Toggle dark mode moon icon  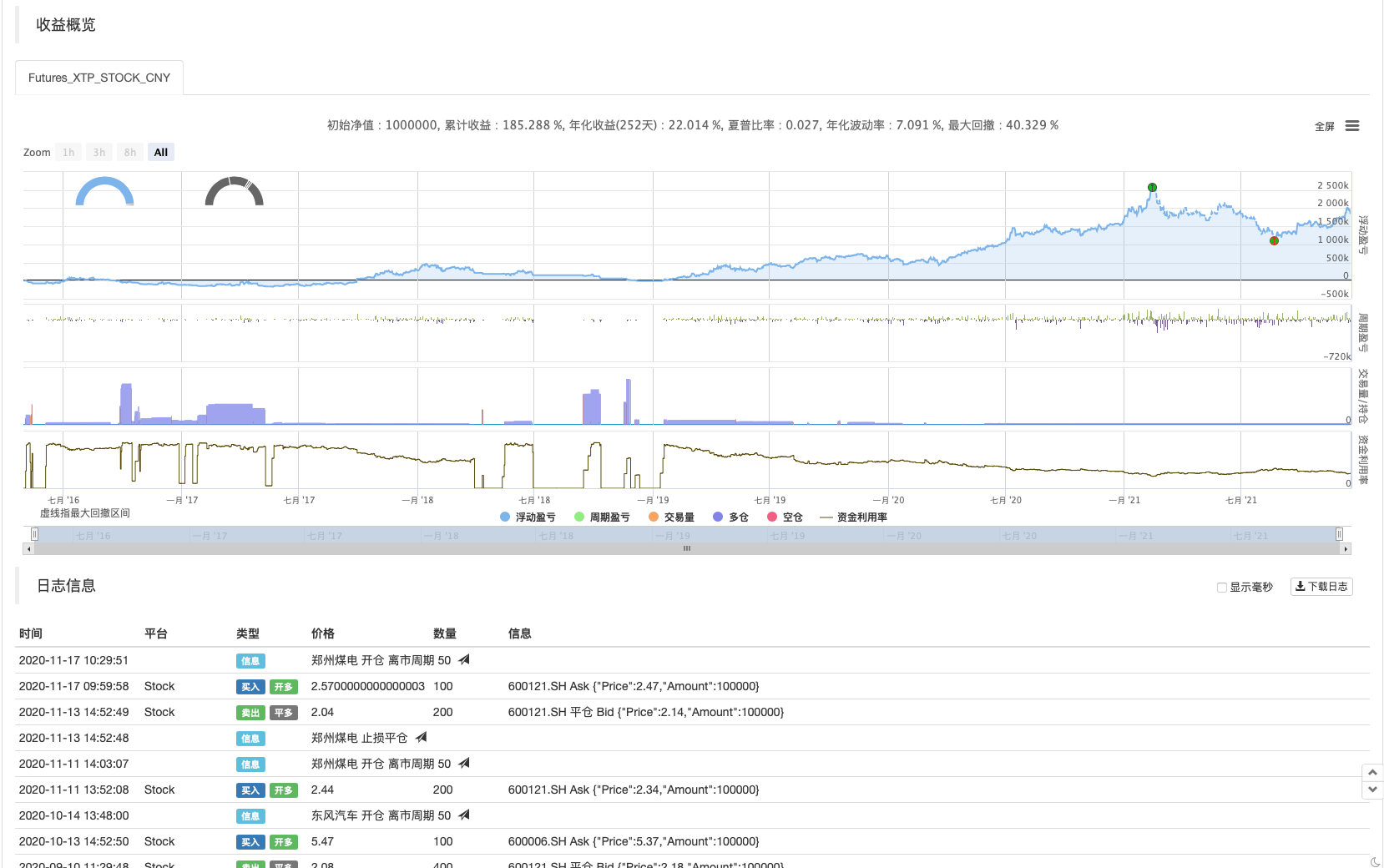[x=1374, y=861]
